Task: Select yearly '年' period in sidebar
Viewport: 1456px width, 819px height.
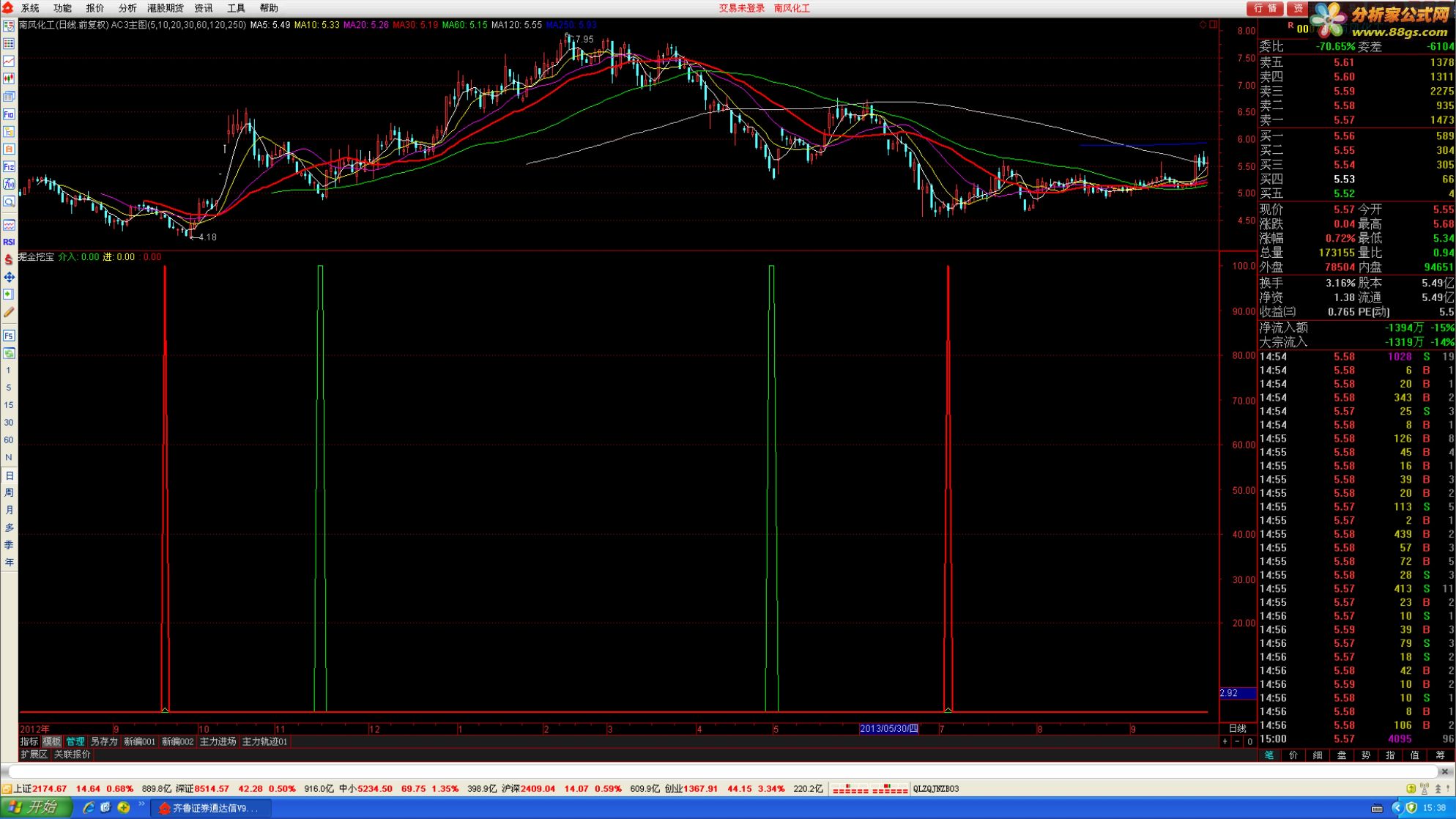Action: pos(9,563)
